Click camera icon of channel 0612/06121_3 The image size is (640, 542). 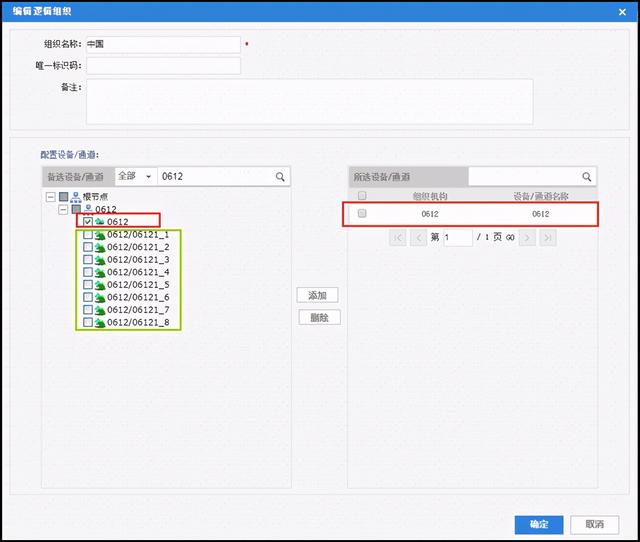(100, 259)
